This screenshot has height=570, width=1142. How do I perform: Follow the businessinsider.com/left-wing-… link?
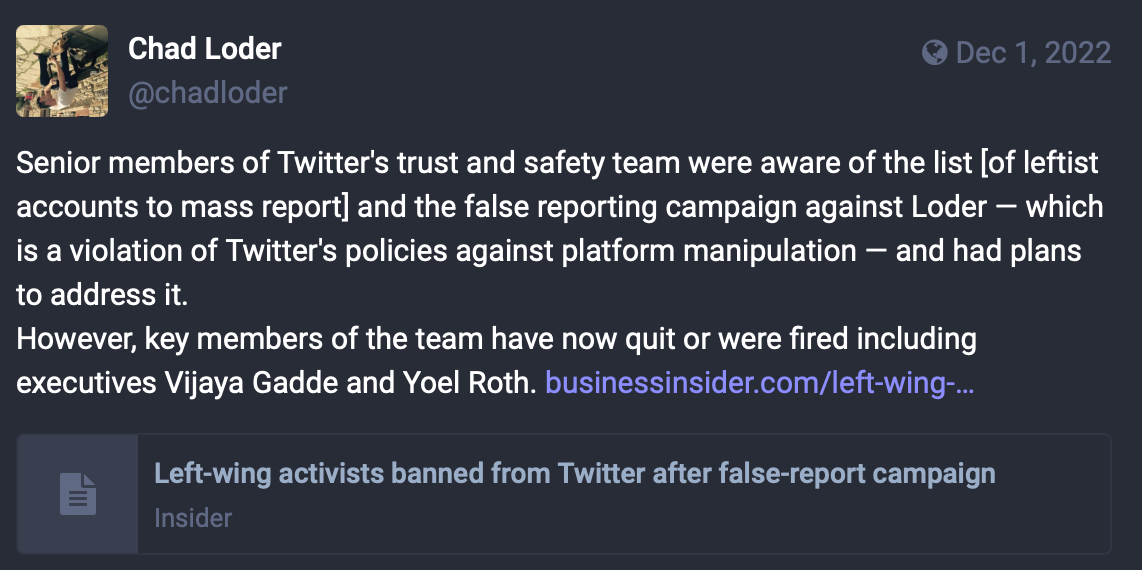(x=760, y=382)
